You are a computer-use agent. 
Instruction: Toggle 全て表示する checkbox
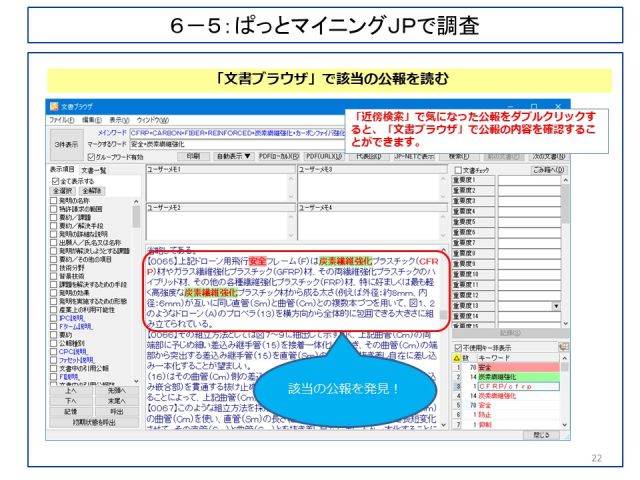click(55, 181)
